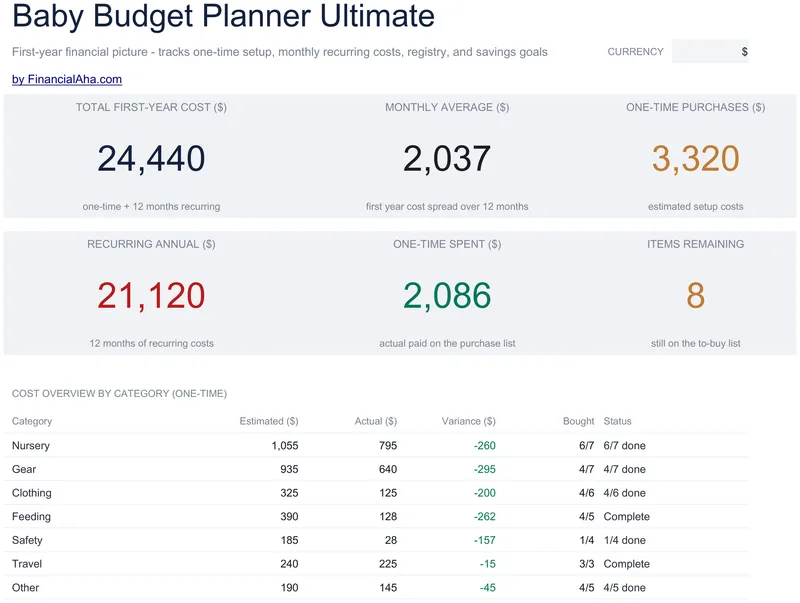Select the items remaining value 8
Viewport: 800px width, 603px height.
695,295
